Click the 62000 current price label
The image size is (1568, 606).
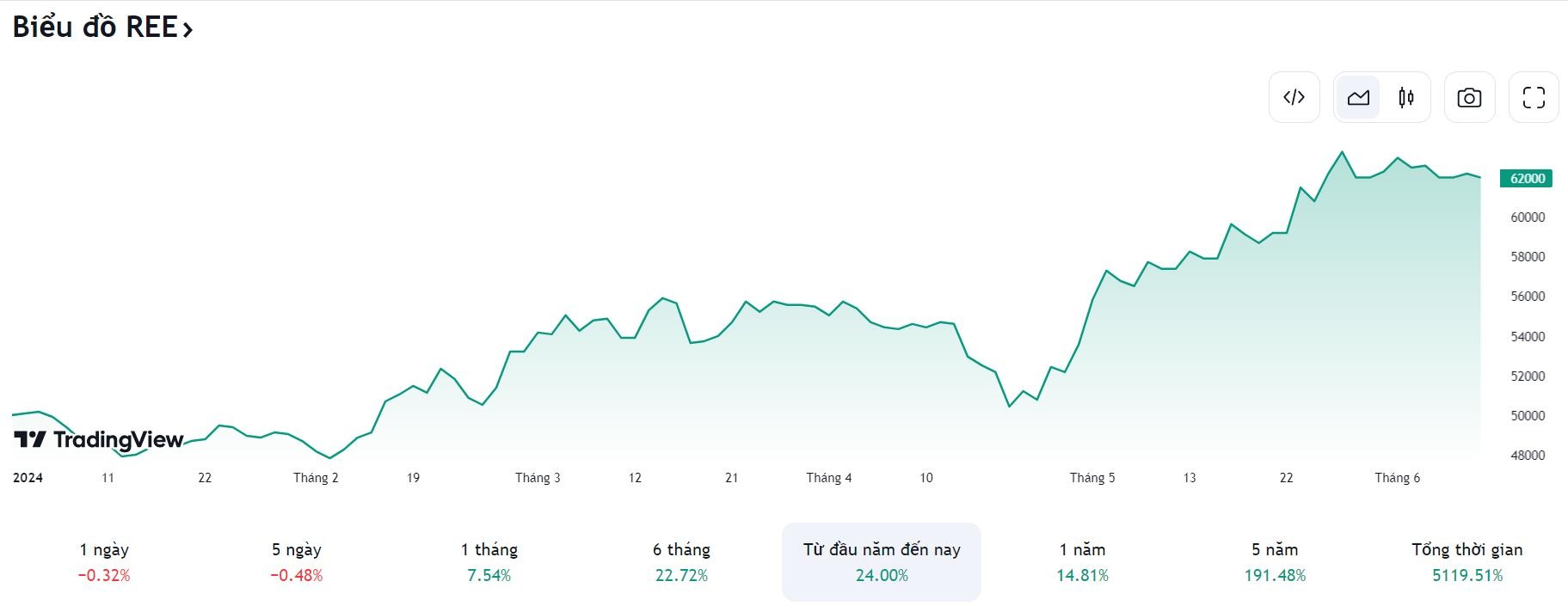[x=1527, y=178]
